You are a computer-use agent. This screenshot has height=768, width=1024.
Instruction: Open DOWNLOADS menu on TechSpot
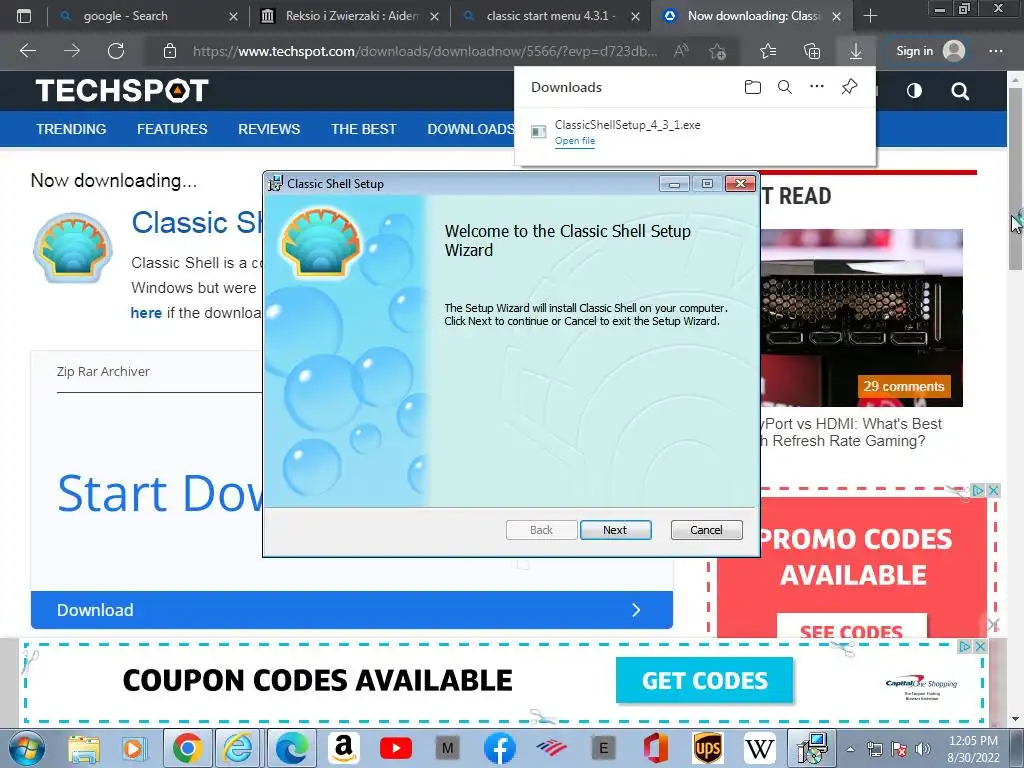tap(470, 129)
